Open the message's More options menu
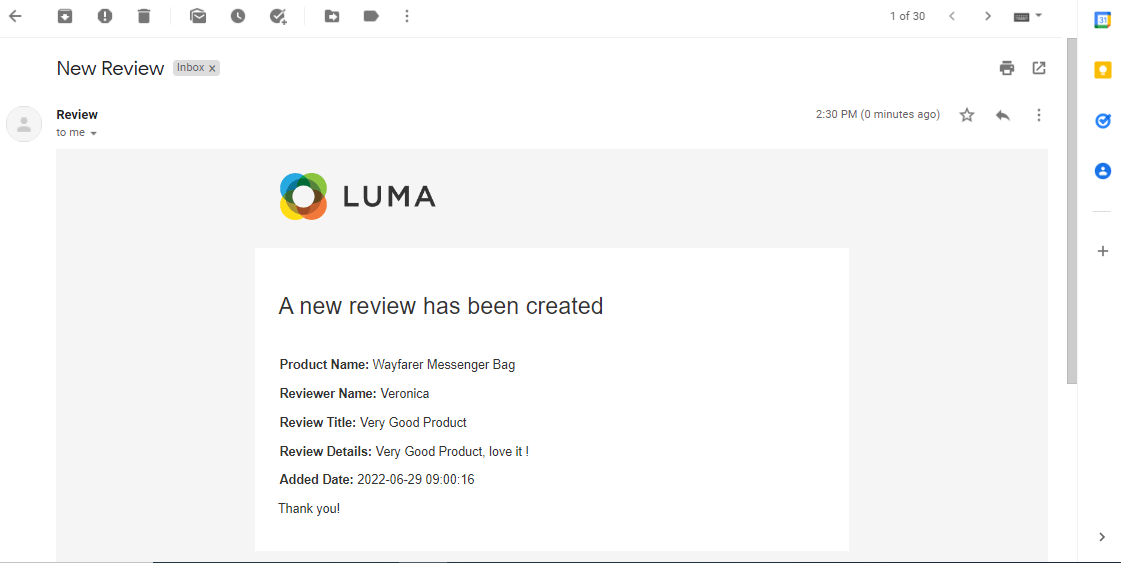This screenshot has width=1121, height=563. (1039, 115)
